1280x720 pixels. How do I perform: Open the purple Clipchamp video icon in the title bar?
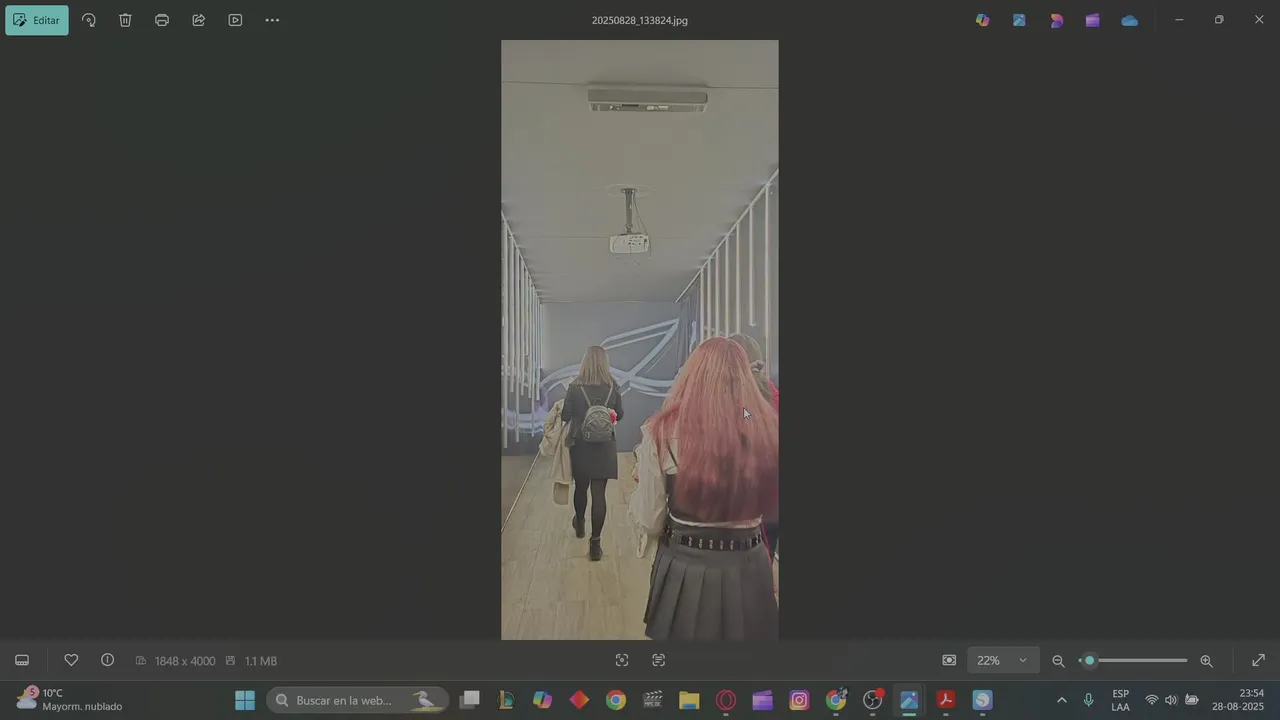(1092, 20)
